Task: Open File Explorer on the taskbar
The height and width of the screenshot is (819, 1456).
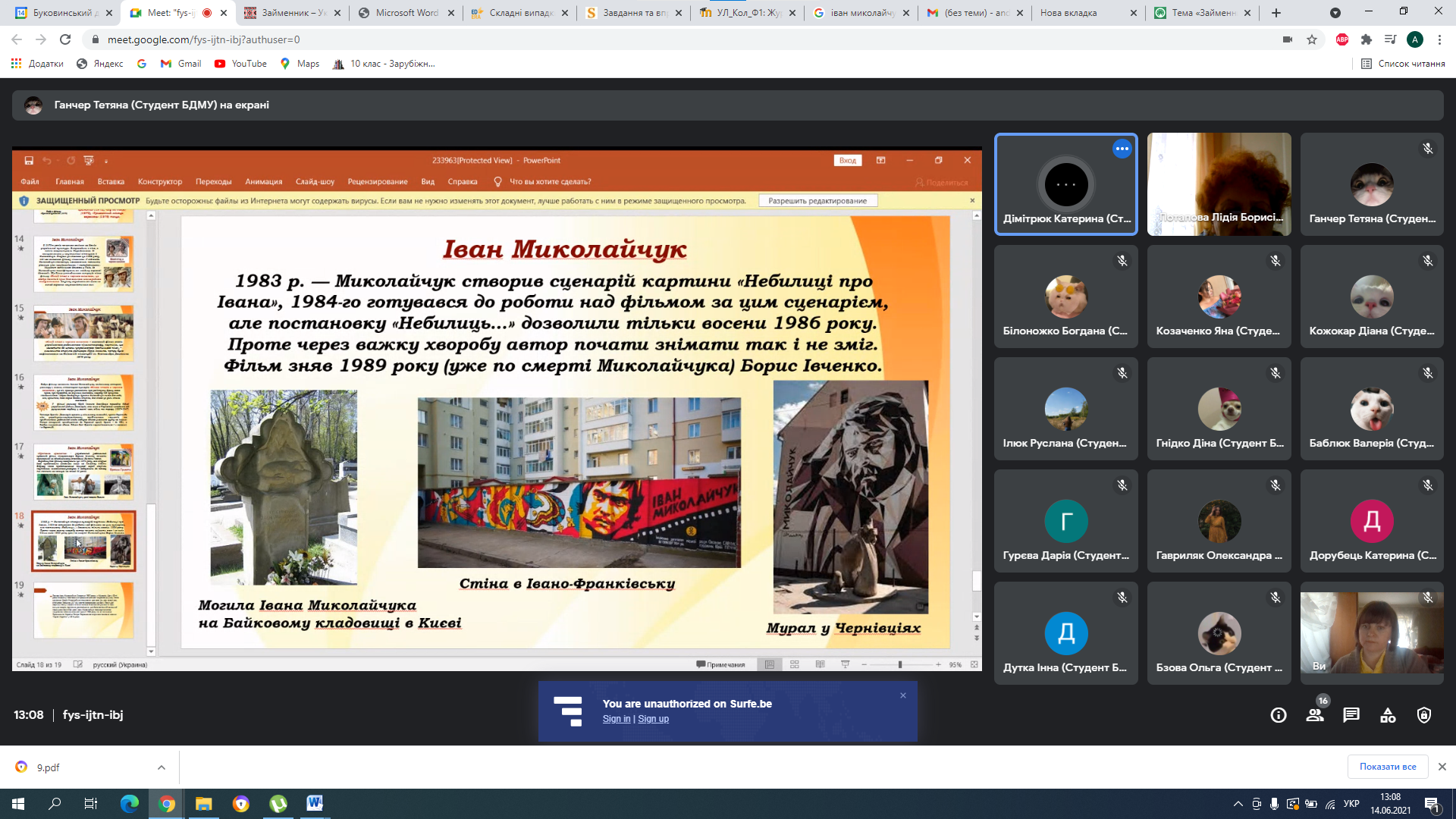Action: pyautogui.click(x=203, y=804)
